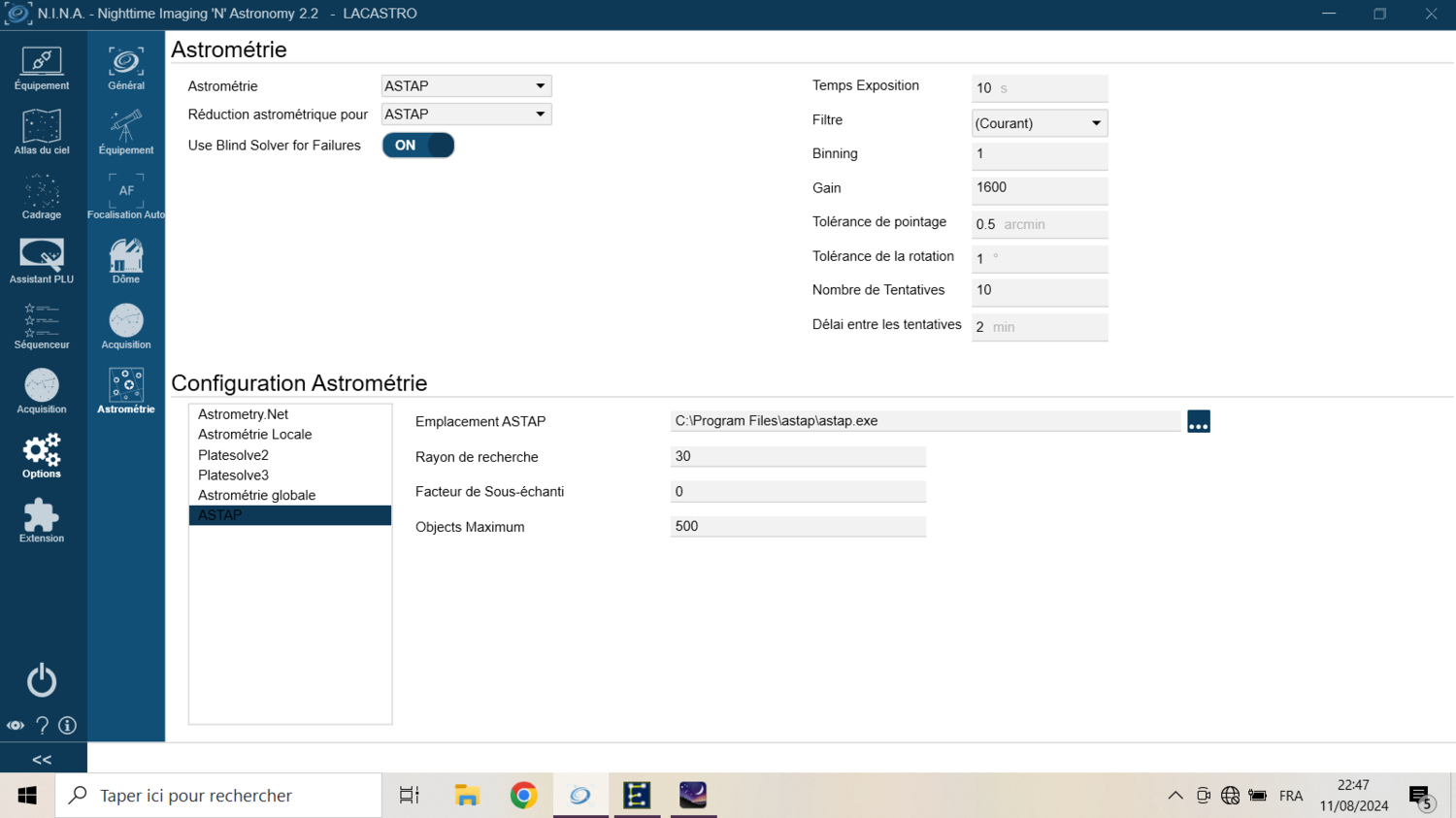Select Astrometry.Net in the solver list
Screen dimensions: 1456x818
(290, 414)
